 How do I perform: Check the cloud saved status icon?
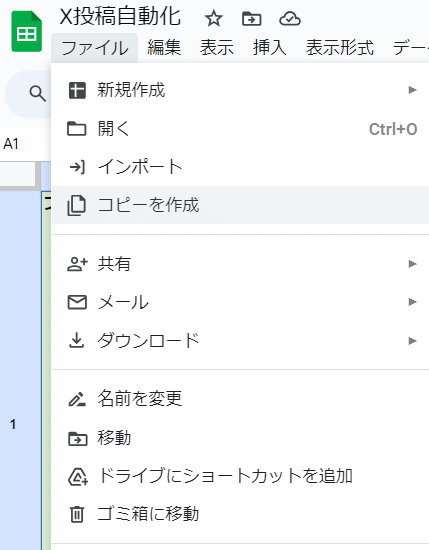[290, 19]
